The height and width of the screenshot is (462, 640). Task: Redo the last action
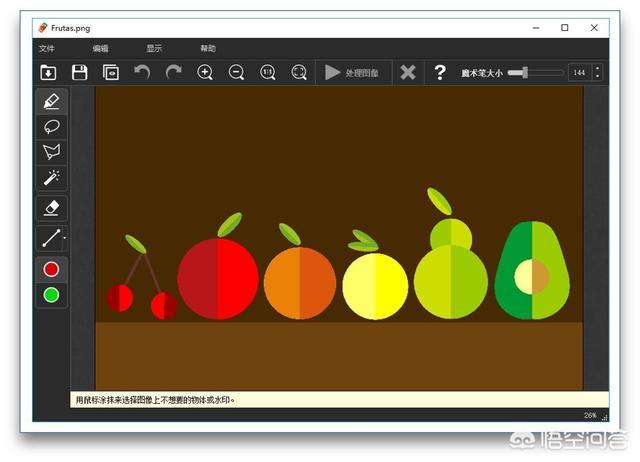pyautogui.click(x=173, y=72)
